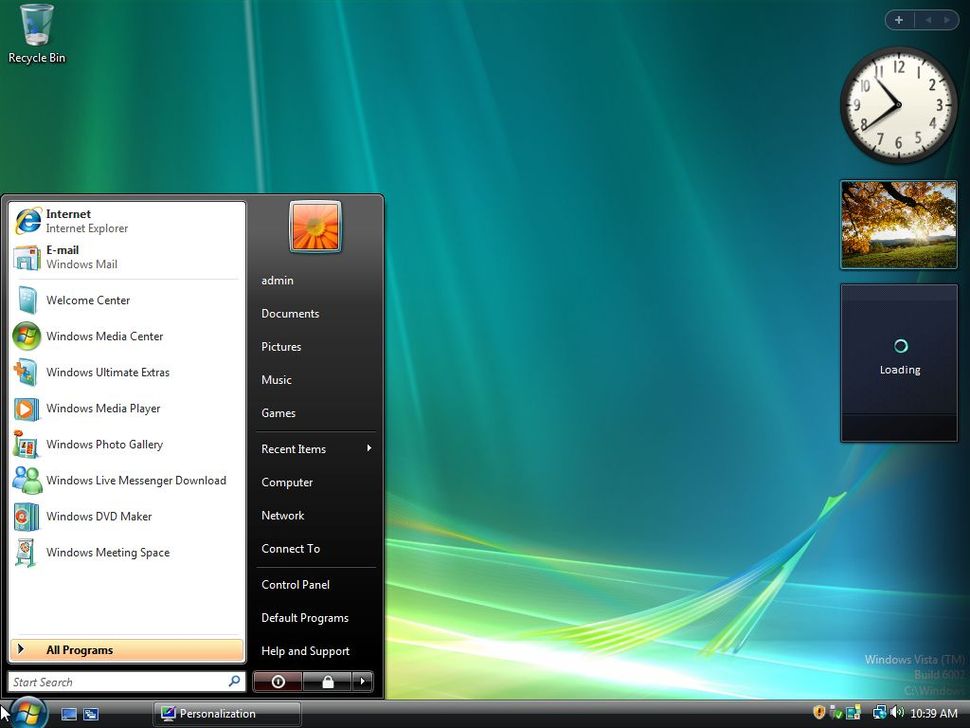Screen dimensions: 970x728
Task: Open Windows Photo Gallery
Action: (x=105, y=444)
